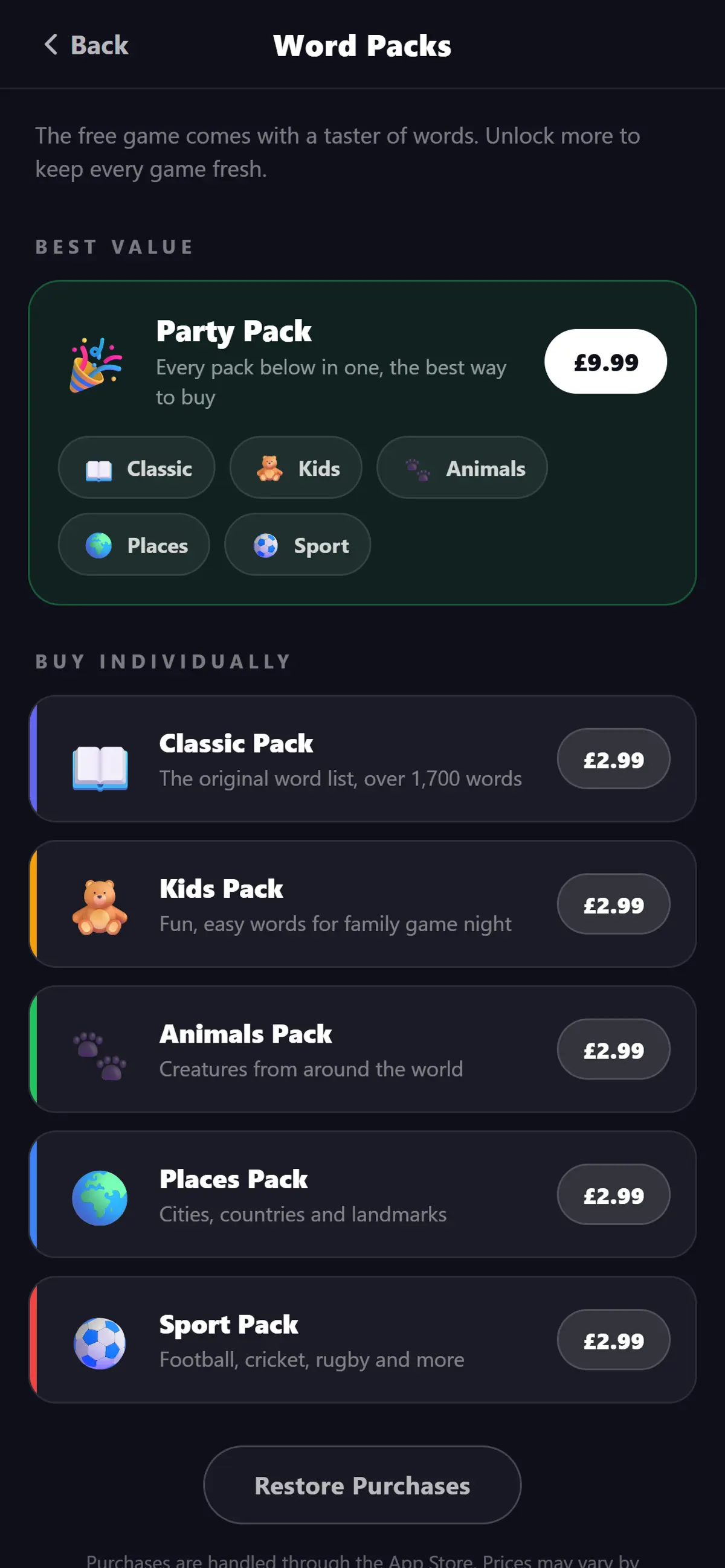
Task: Select the Places chip in Party Pack
Action: click(x=134, y=544)
